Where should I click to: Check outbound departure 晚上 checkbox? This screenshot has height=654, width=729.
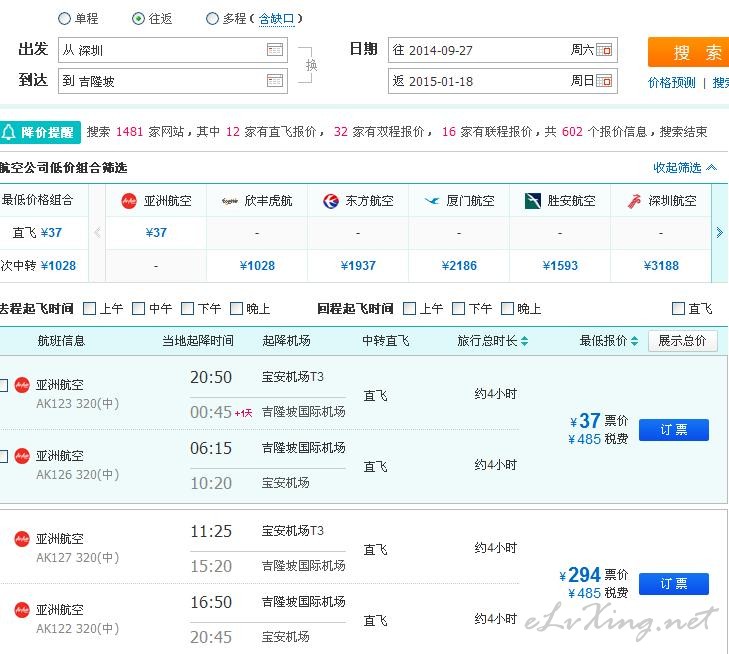(237, 309)
